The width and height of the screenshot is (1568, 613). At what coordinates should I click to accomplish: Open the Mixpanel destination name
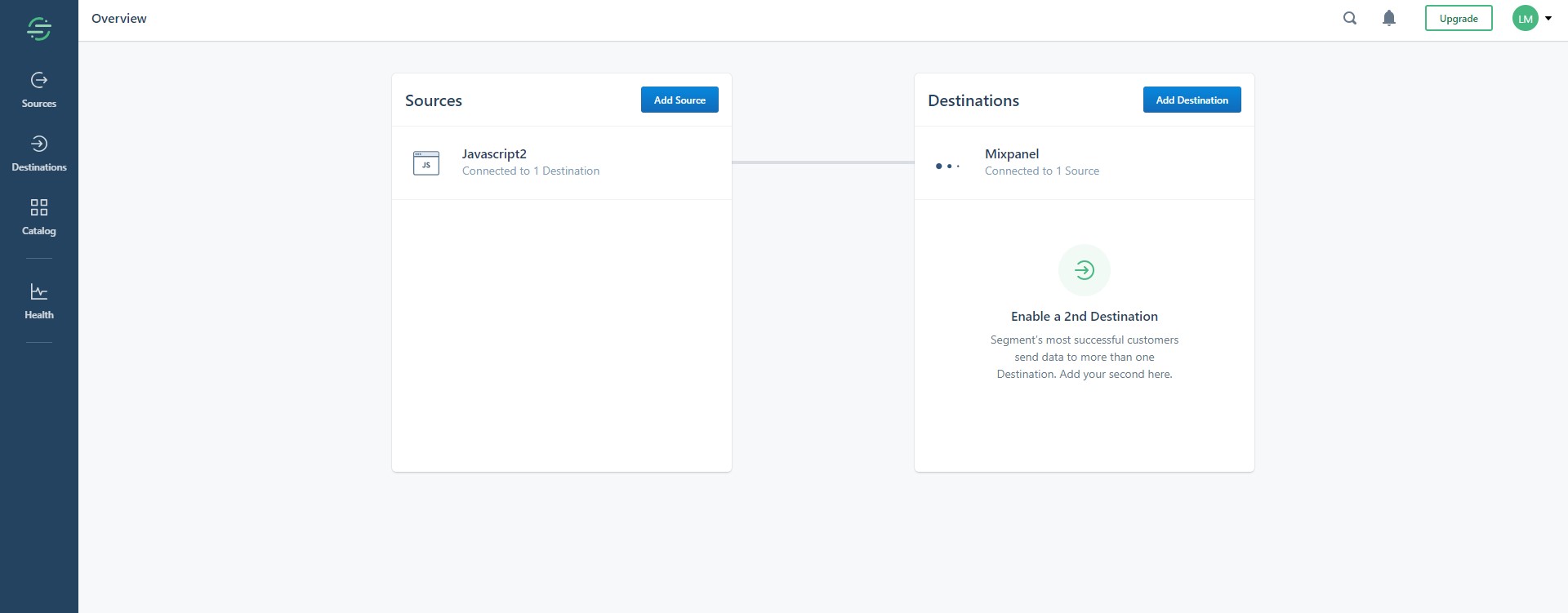[1012, 153]
